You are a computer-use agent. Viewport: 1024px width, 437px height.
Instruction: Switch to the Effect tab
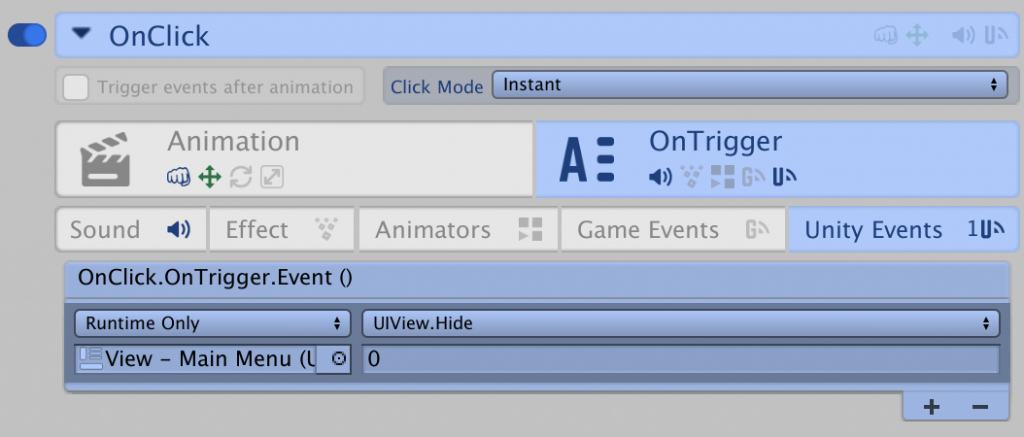[282, 230]
